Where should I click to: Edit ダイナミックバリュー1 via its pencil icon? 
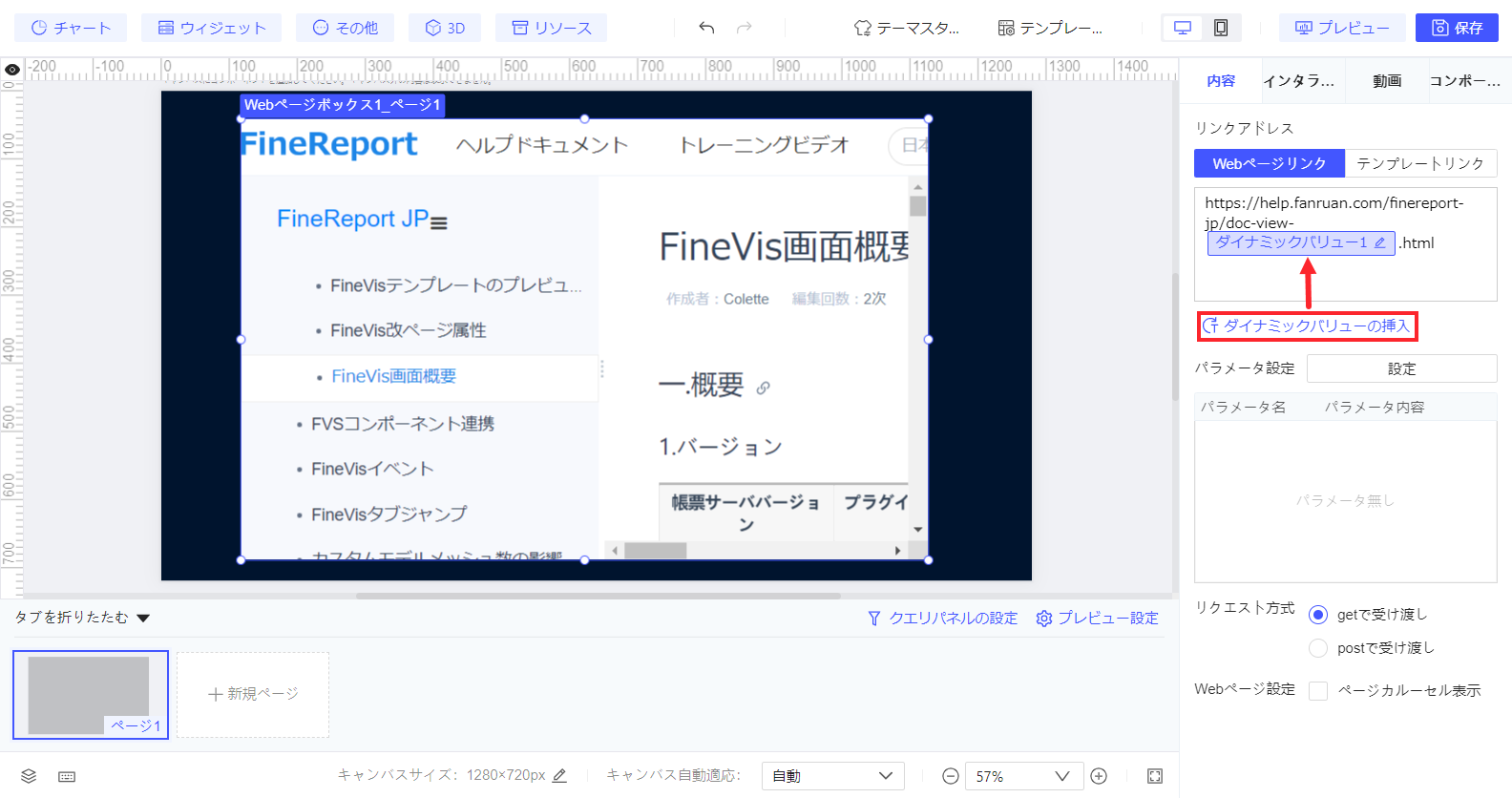click(x=1379, y=243)
